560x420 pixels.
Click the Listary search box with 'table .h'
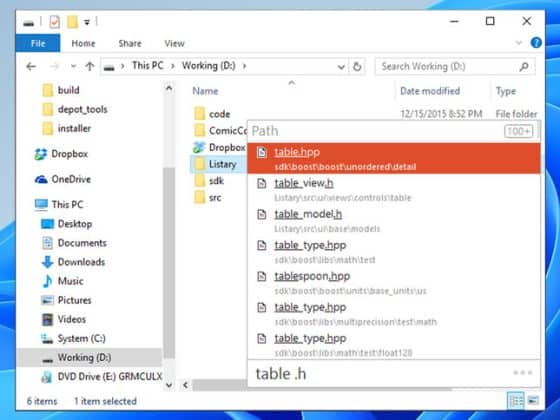(379, 374)
